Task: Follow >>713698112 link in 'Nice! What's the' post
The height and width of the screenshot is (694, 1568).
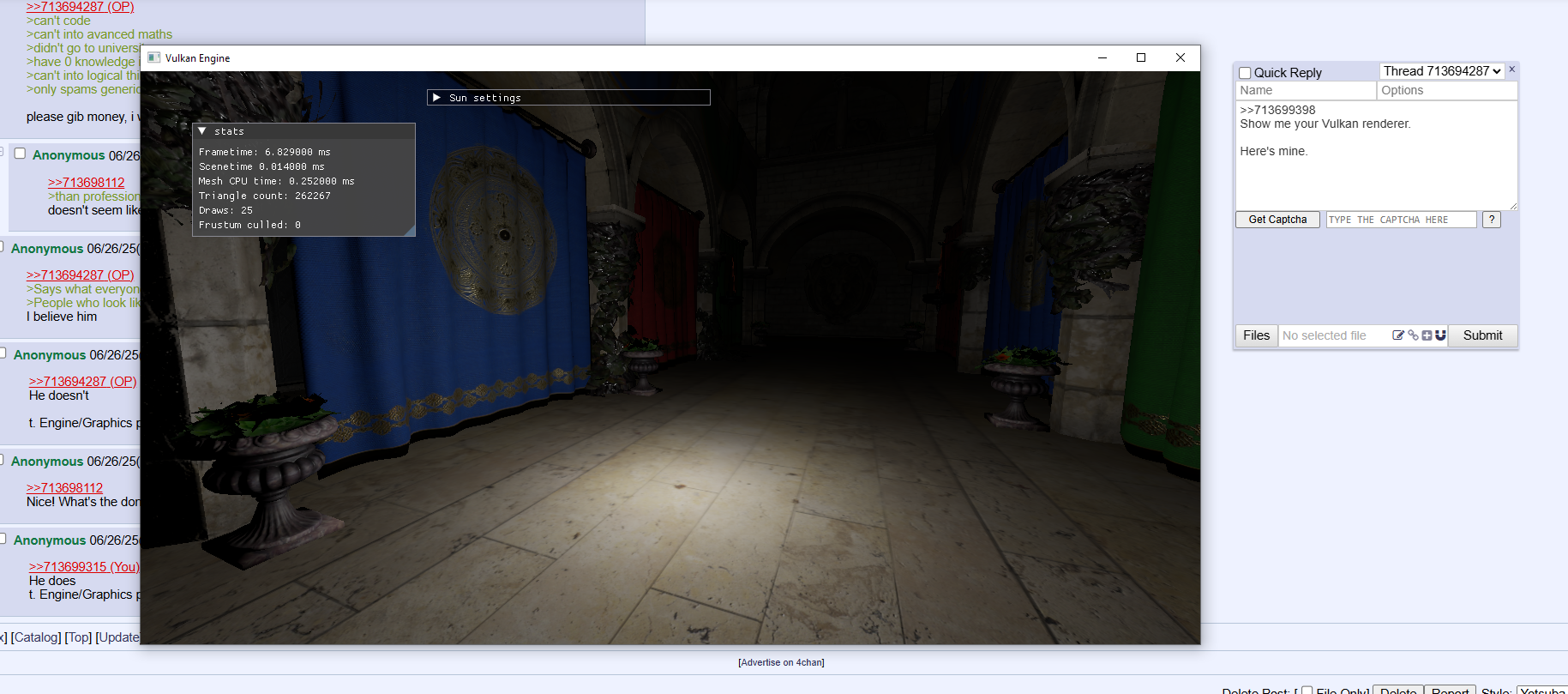Action: coord(64,488)
